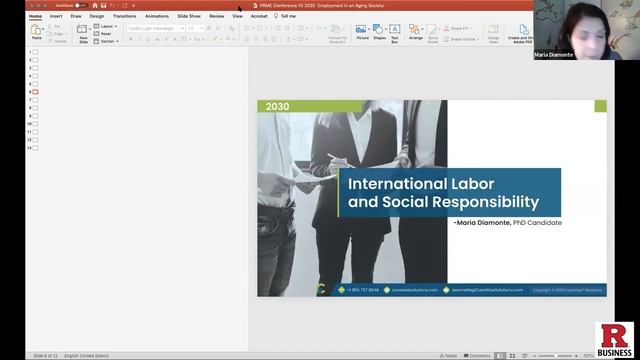
Task: Open the Section dropdown
Action: tap(106, 41)
